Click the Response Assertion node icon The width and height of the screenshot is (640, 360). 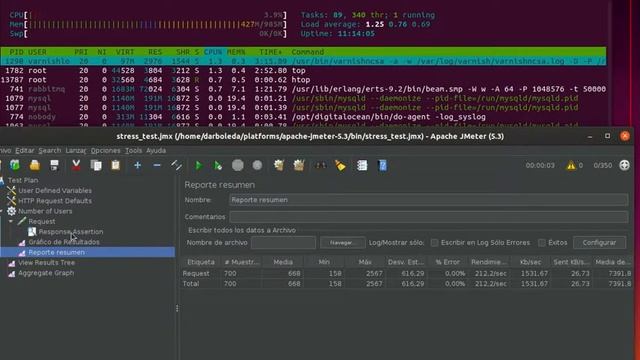(32, 231)
